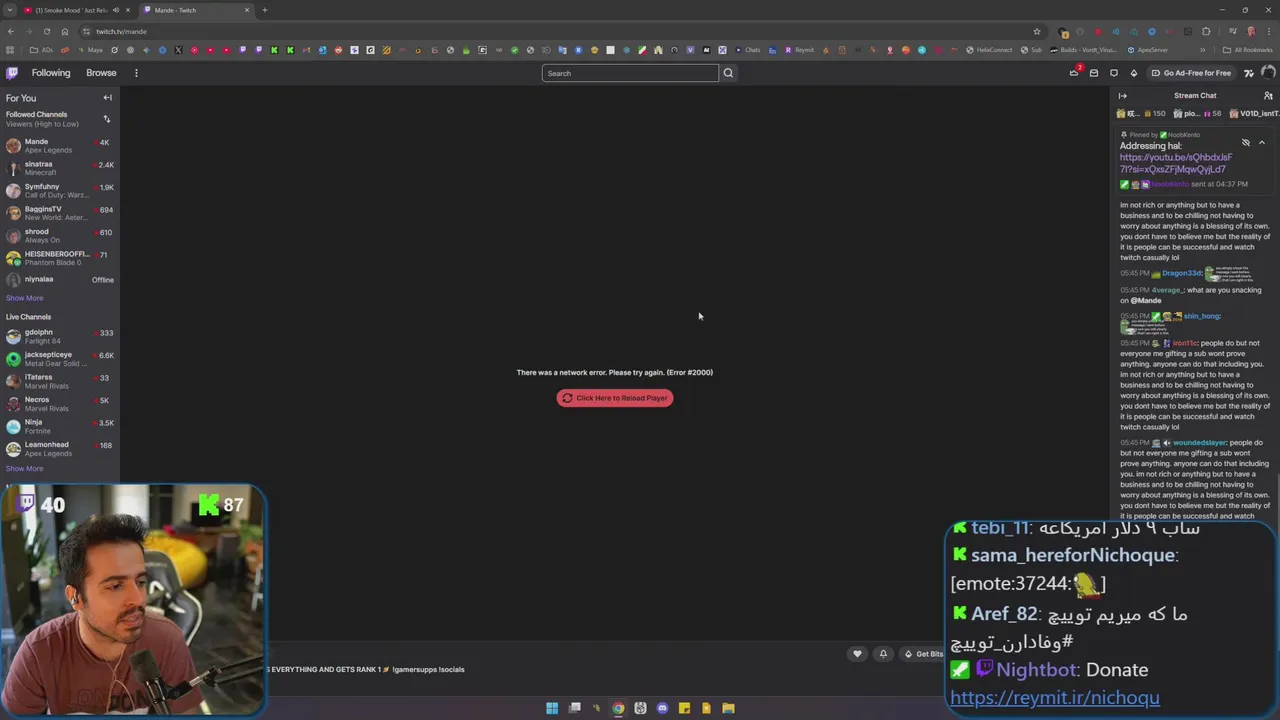Viewport: 1280px width, 720px height.
Task: Collapse the pinned message chevron
Action: 1262,143
